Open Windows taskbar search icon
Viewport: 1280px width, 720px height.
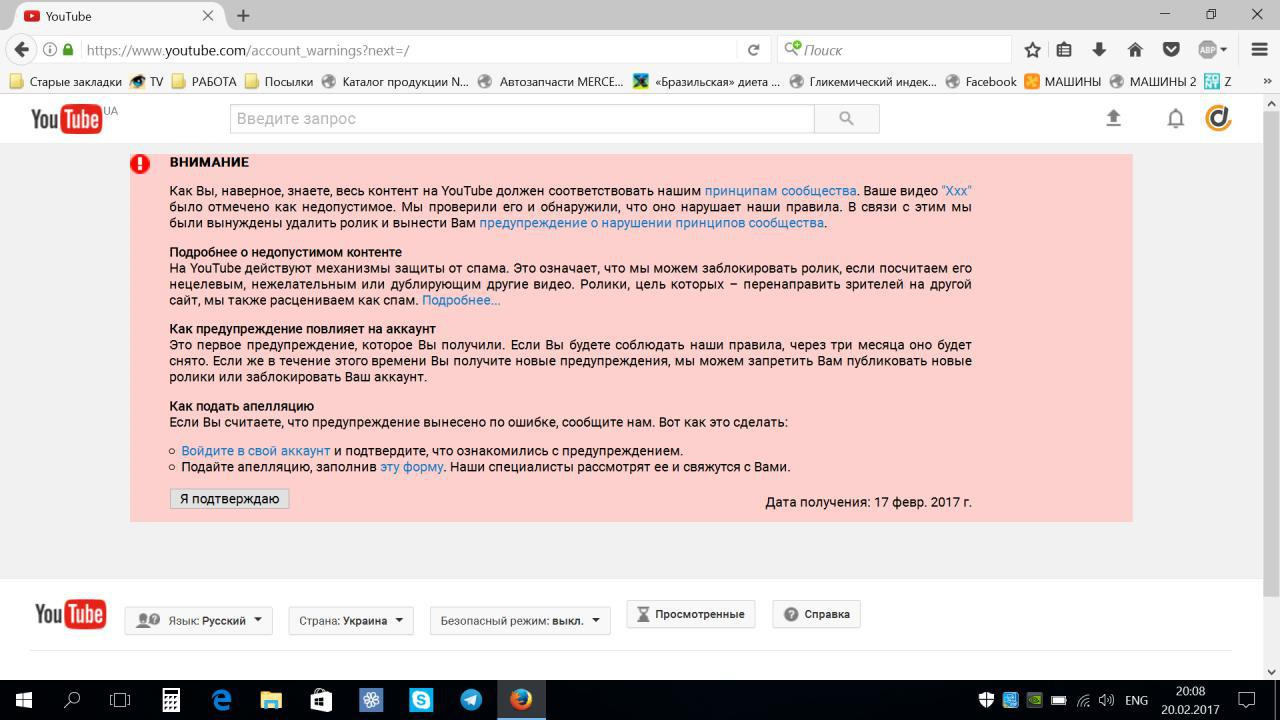pyautogui.click(x=72, y=700)
